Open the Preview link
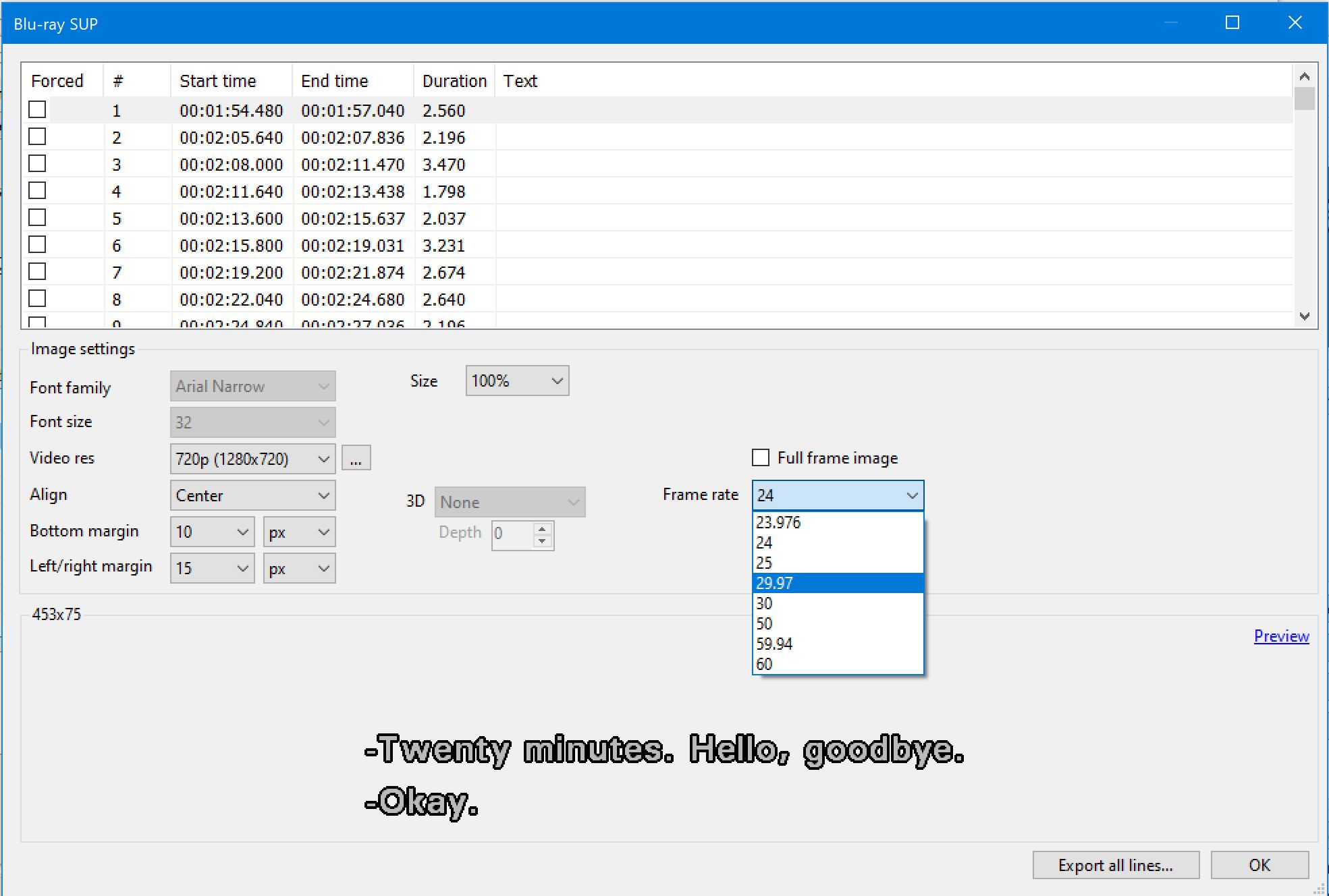The height and width of the screenshot is (896, 1329). tap(1280, 636)
